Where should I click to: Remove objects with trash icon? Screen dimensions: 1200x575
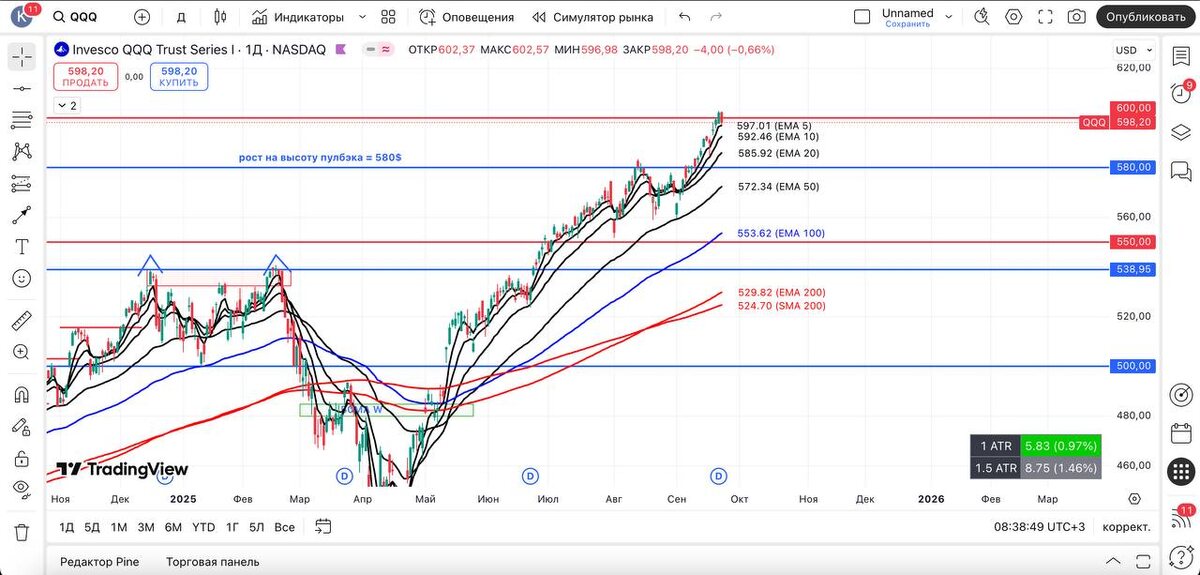pyautogui.click(x=21, y=532)
